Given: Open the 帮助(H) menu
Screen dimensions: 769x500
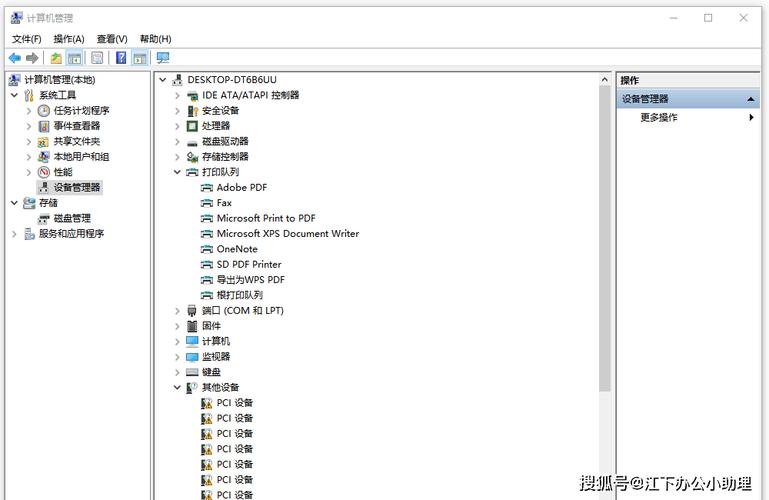Looking at the screenshot, I should coord(155,39).
